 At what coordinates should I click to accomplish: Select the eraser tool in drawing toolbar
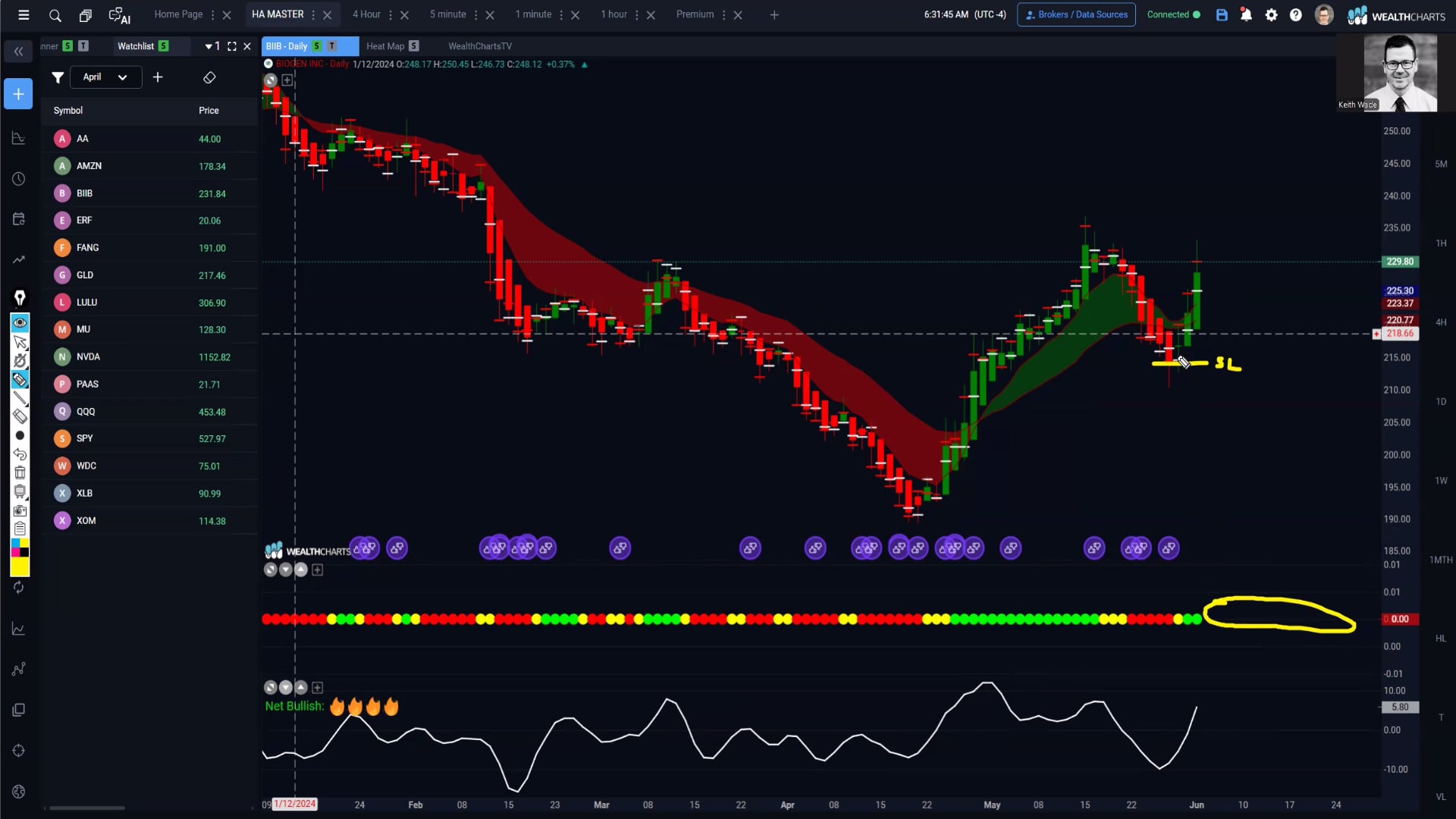20,416
